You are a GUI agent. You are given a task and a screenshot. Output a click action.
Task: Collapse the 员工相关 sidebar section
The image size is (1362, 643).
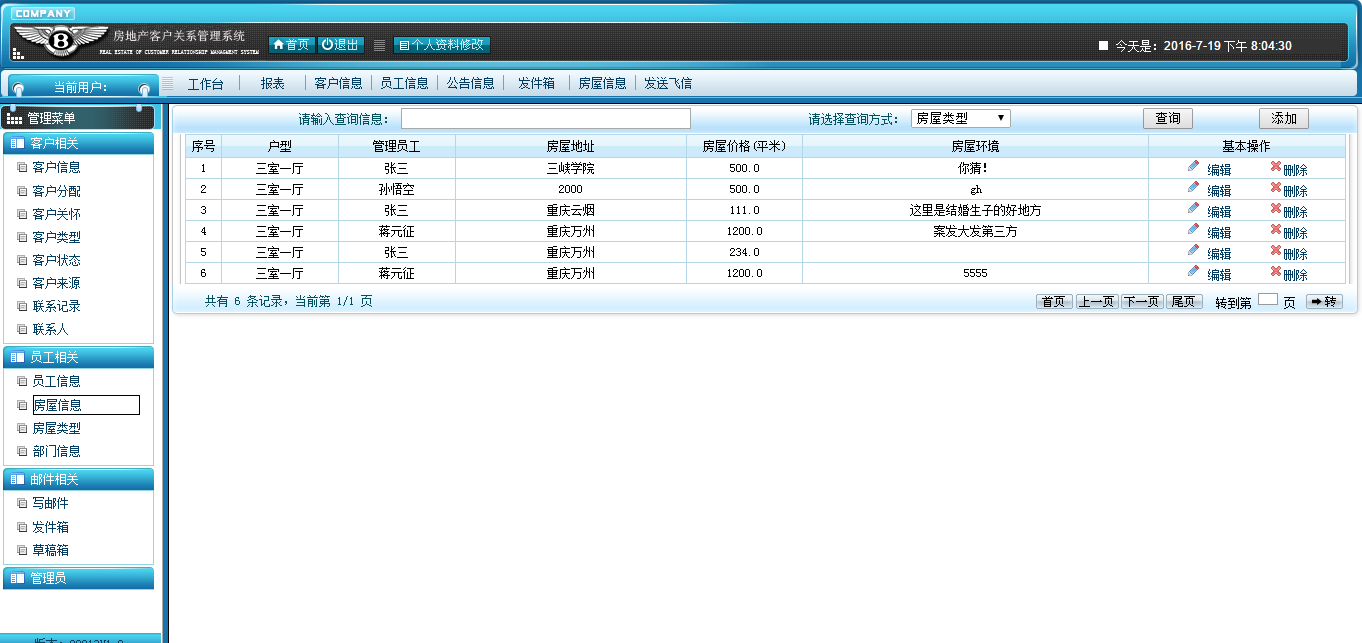pos(78,357)
